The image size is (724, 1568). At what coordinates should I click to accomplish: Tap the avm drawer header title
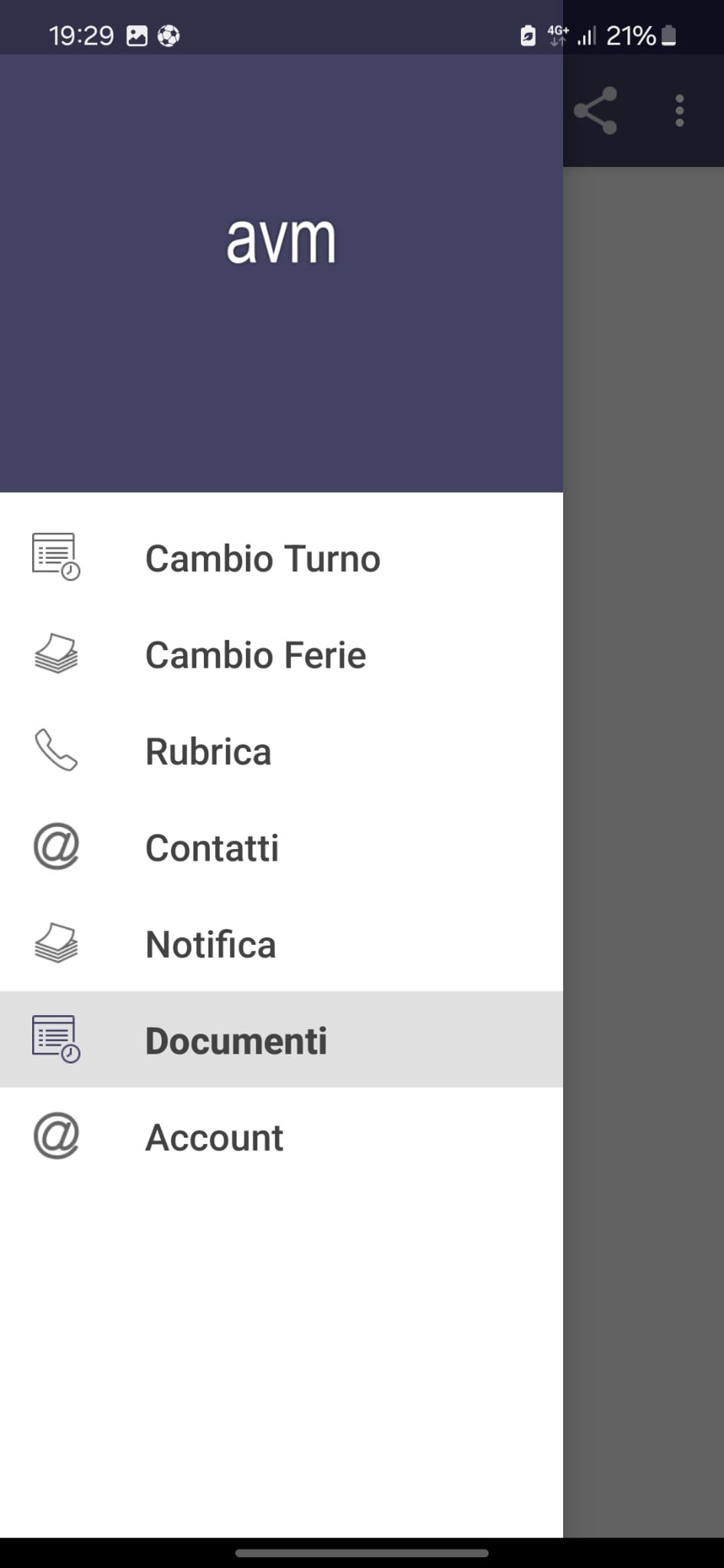click(281, 240)
